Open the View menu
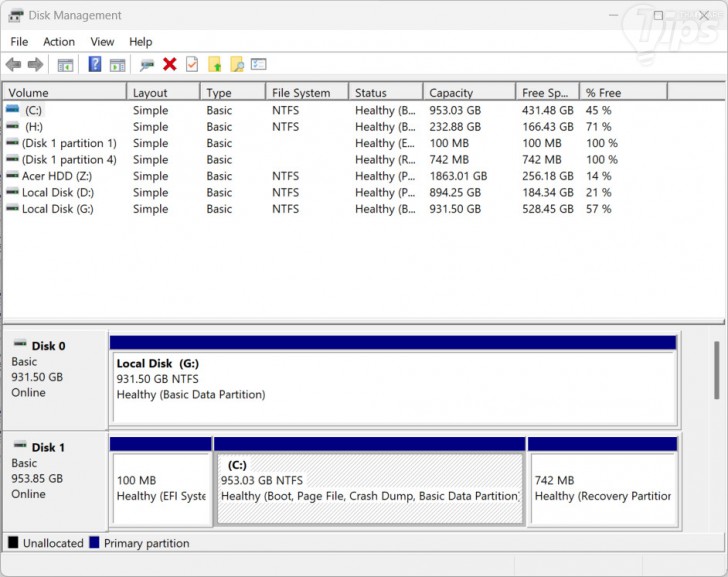 (102, 42)
